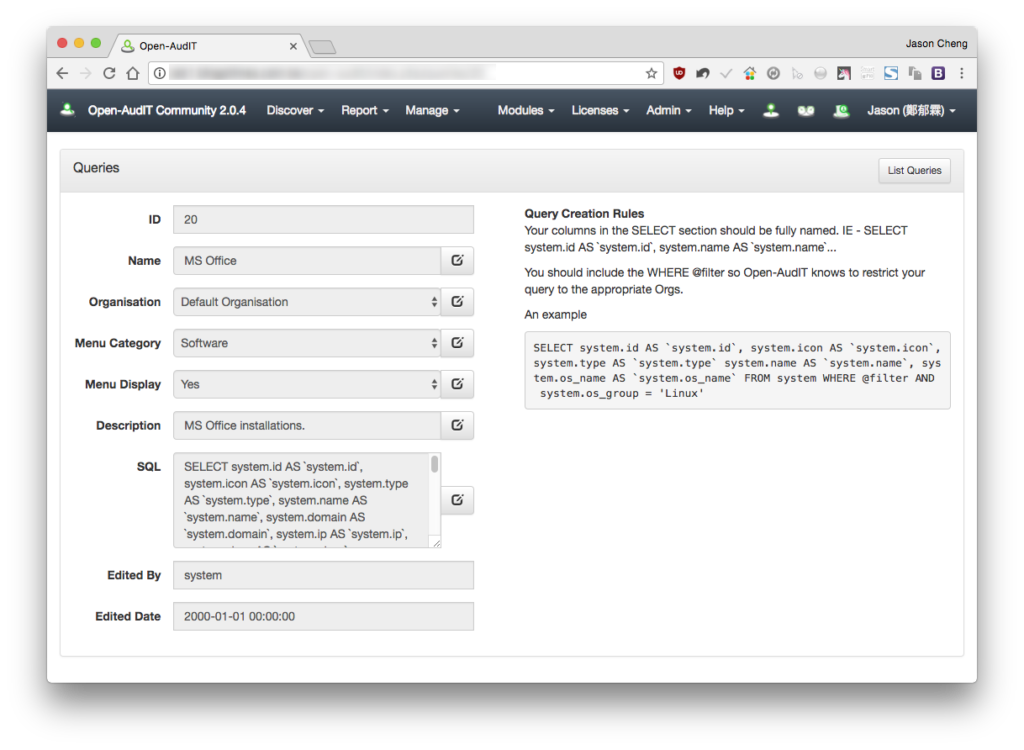Reload the page with browser refresh icon
The width and height of the screenshot is (1024, 750).
tap(109, 73)
